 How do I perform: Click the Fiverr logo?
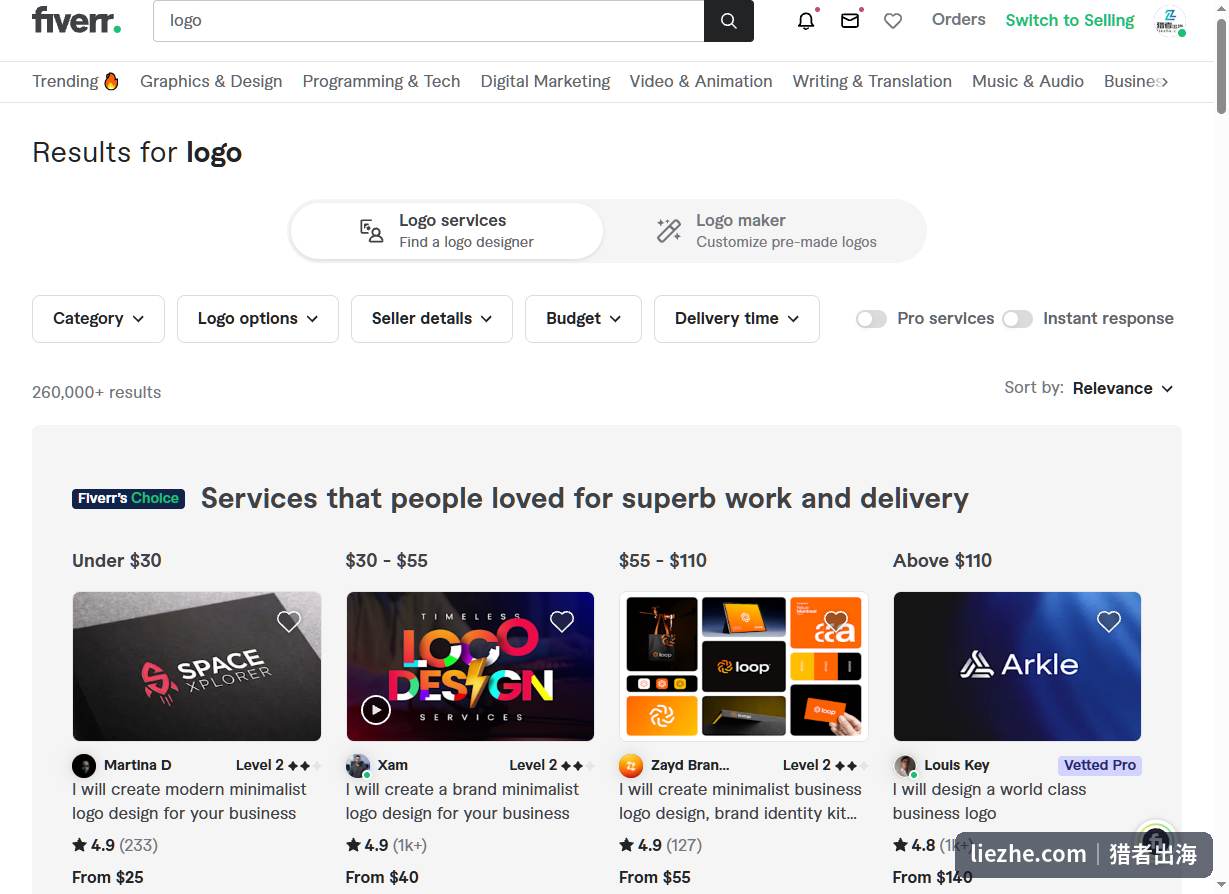click(76, 20)
